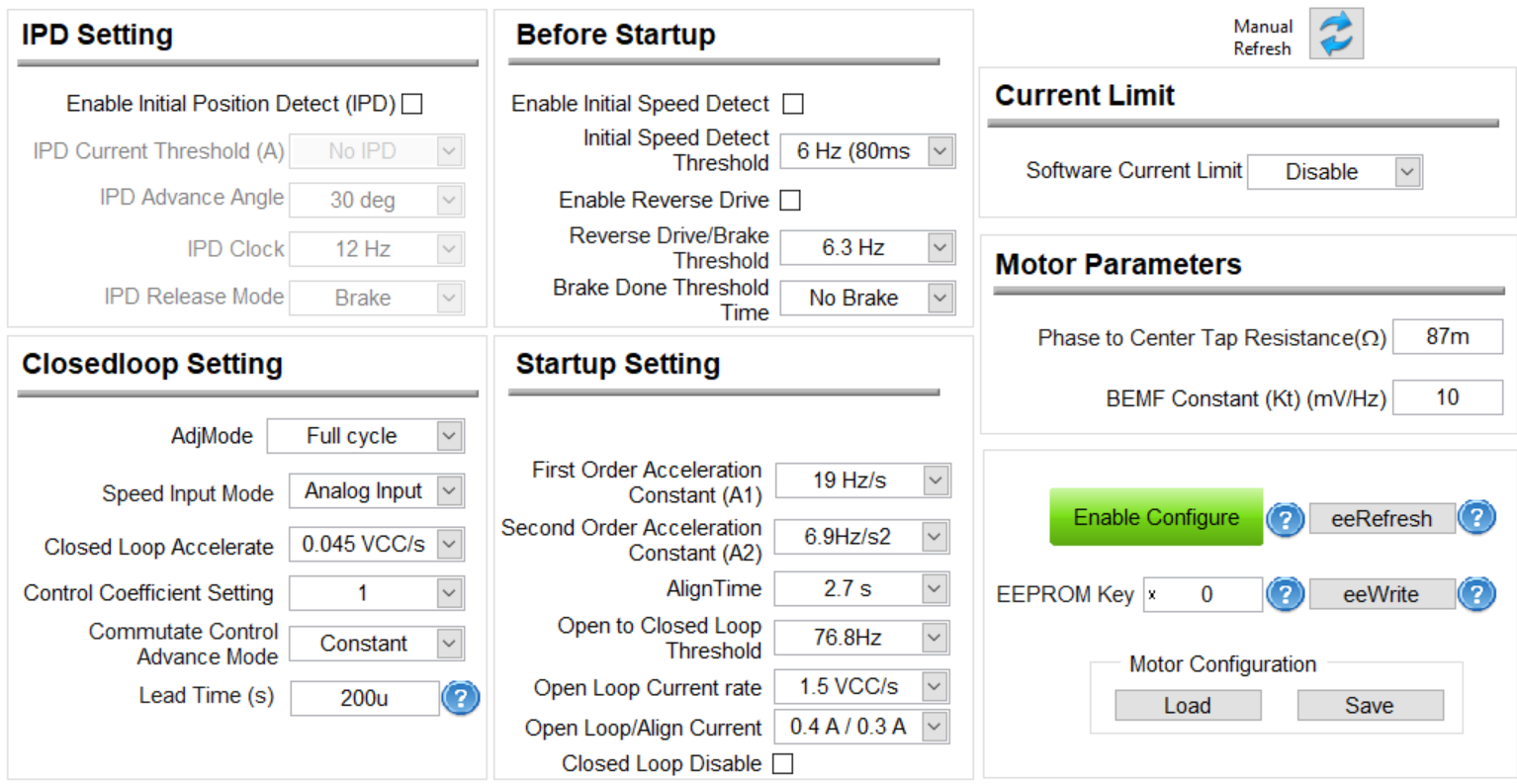Image resolution: width=1517 pixels, height=784 pixels.
Task: Click the eeRefresh button
Action: [x=1382, y=518]
